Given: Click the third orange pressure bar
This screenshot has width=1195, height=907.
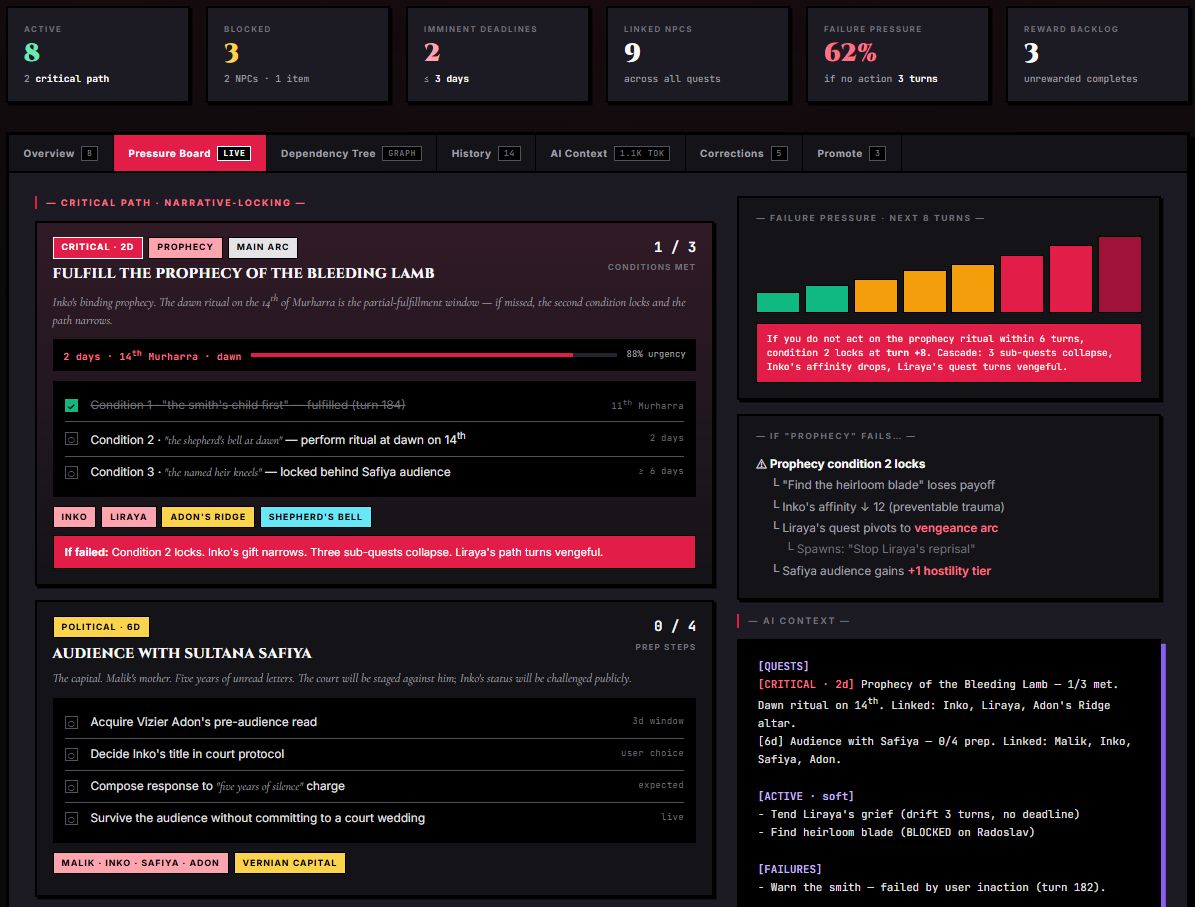Looking at the screenshot, I should (x=973, y=288).
